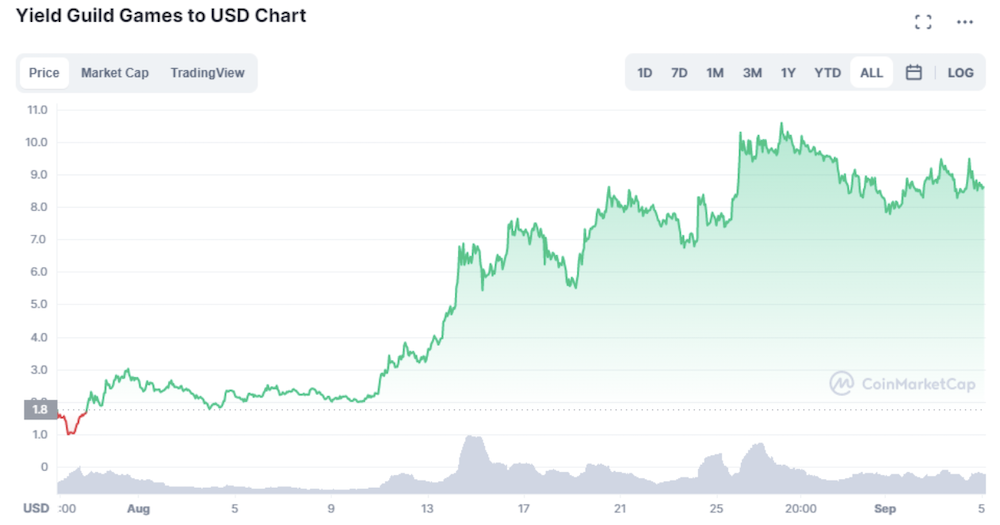Click the Sep label on the time axis
The width and height of the screenshot is (1000, 525).
(x=885, y=508)
